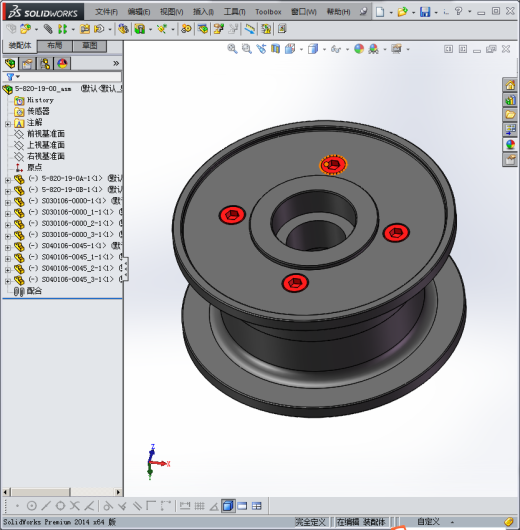Open SolidWorks Resources home icon
The image size is (520, 530).
point(510,85)
